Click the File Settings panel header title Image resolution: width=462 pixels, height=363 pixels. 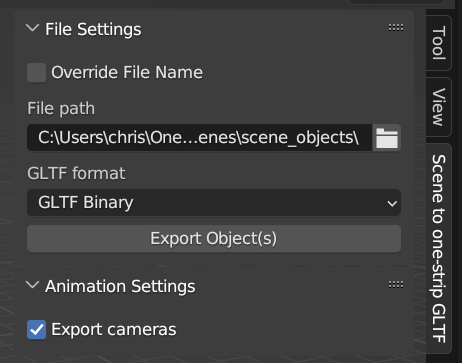[x=93, y=29]
